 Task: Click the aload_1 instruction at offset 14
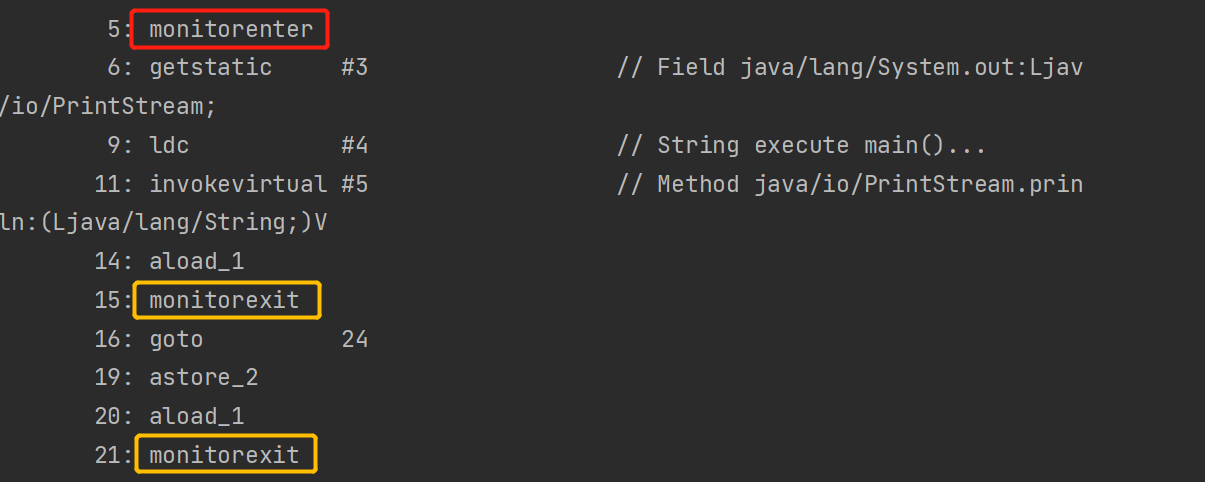(x=196, y=262)
